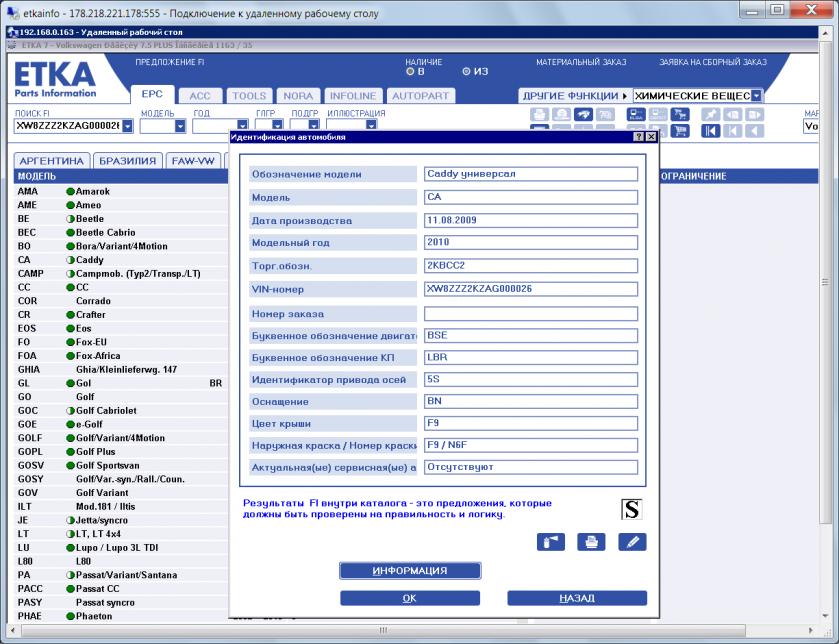
Task: Click the greyed person icon beside toolbar printer
Action: [561, 114]
